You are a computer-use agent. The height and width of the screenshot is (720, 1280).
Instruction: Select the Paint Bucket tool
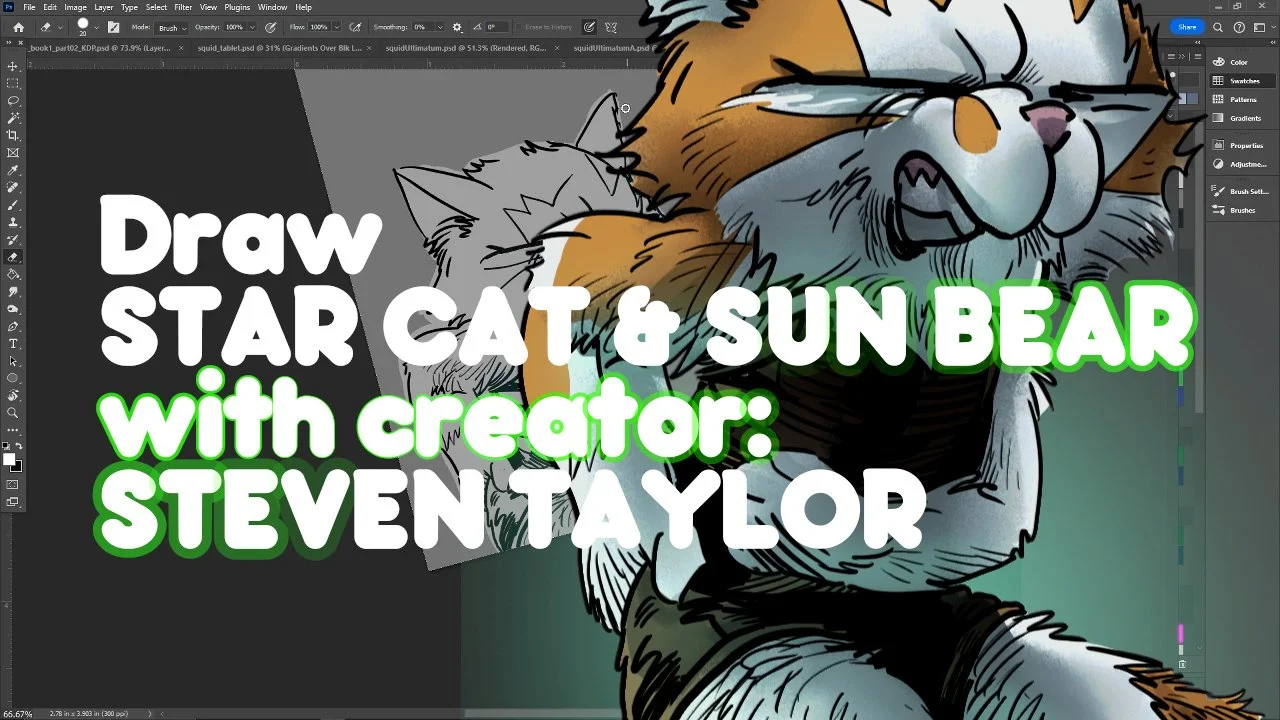point(13,274)
